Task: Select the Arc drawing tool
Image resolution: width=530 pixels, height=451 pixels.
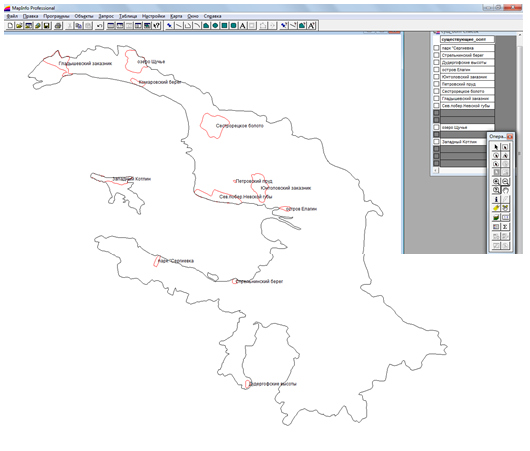Action: 197,25
